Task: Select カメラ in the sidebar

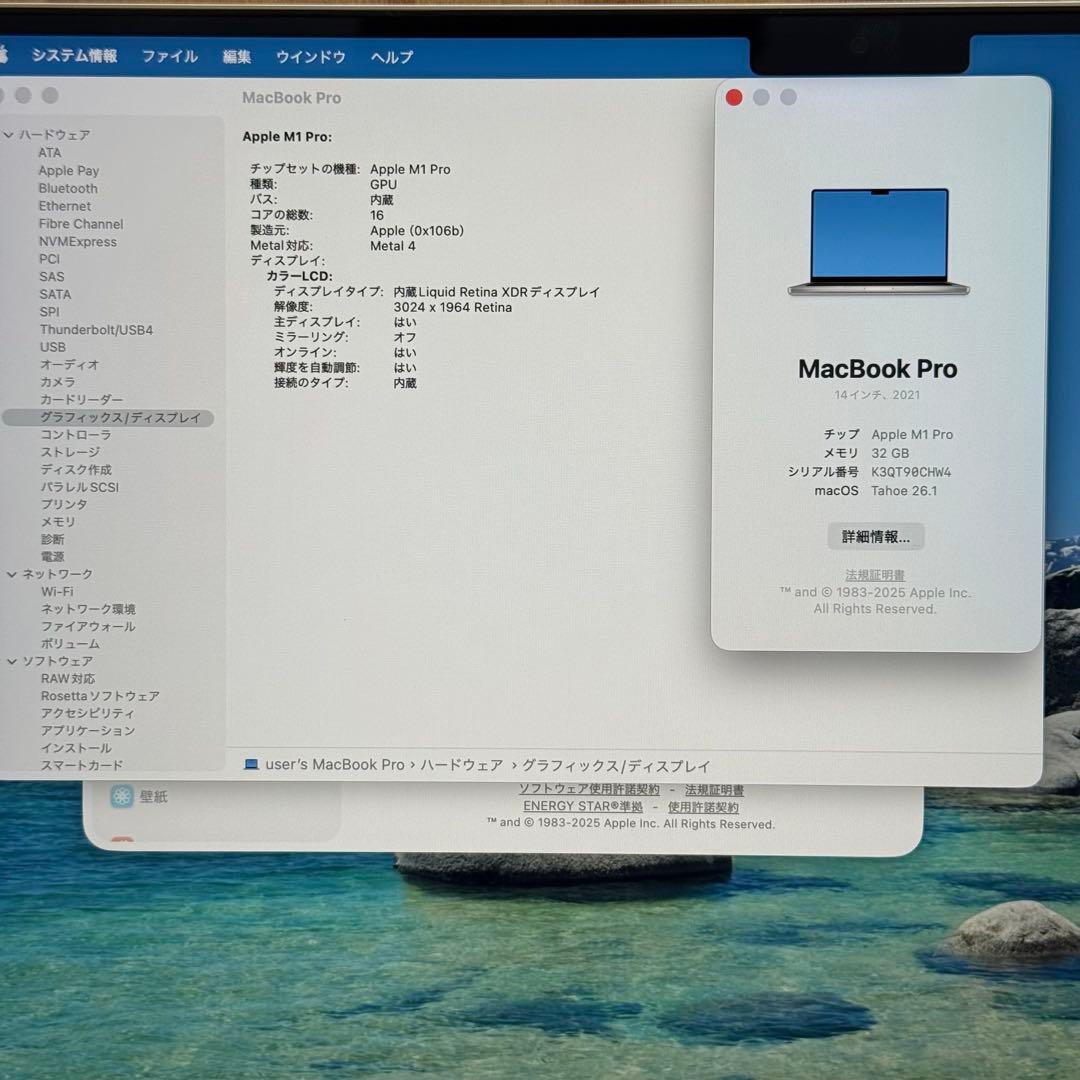Action: [x=56, y=382]
